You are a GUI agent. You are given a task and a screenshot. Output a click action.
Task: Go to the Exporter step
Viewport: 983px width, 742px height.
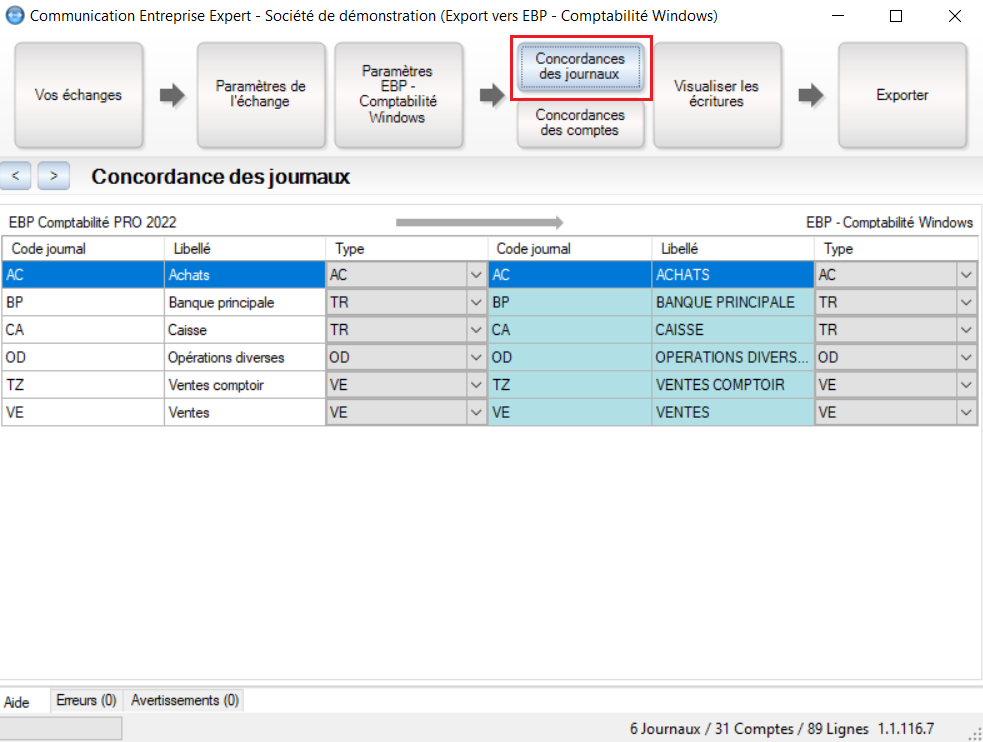(903, 95)
